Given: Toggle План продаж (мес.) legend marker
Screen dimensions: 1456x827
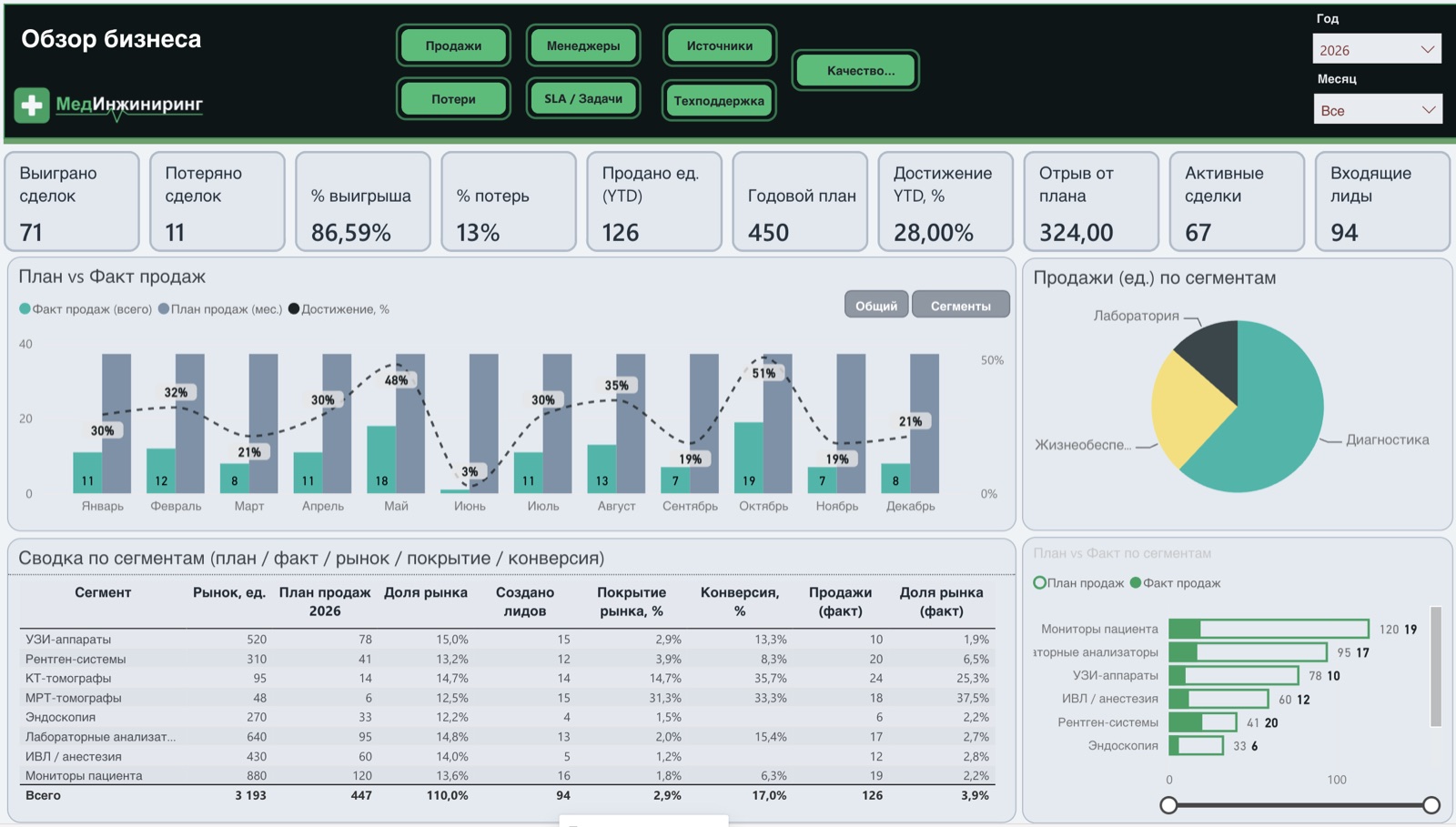Looking at the screenshot, I should pyautogui.click(x=164, y=309).
